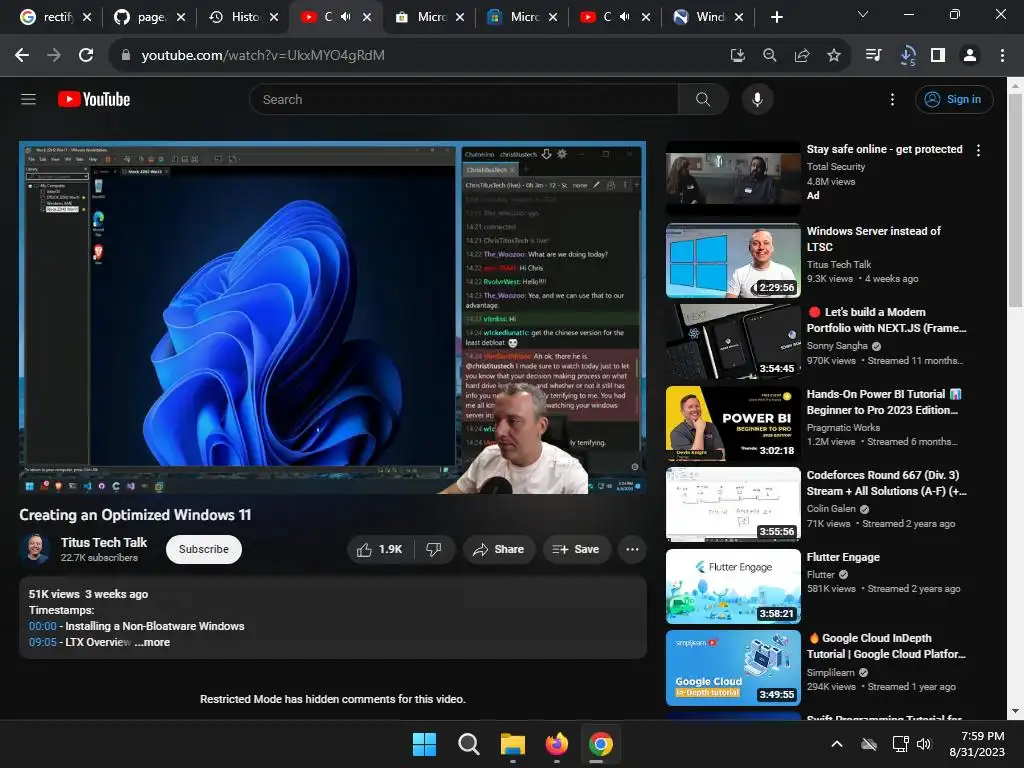Screen dimensions: 1024x768
Task: Open more actions ellipsis beside Save
Action: [x=632, y=549]
